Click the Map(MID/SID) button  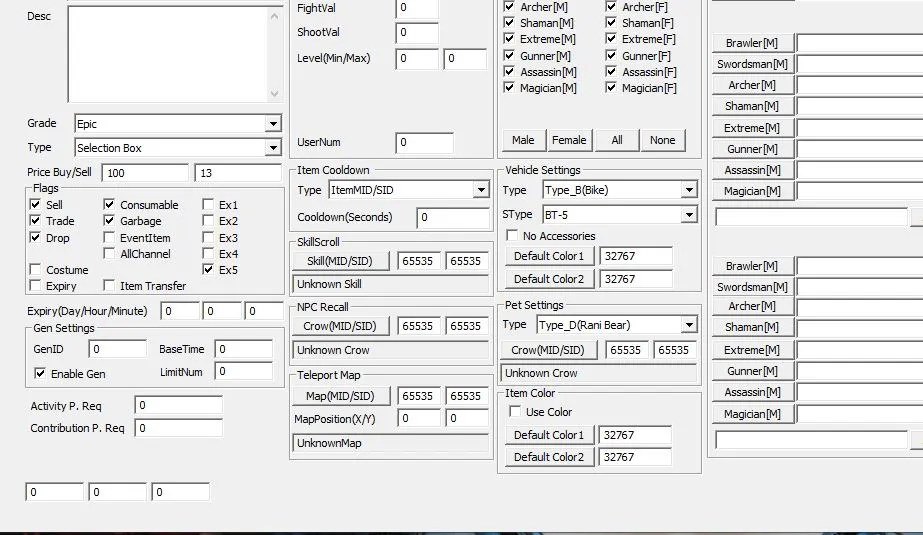click(x=340, y=396)
